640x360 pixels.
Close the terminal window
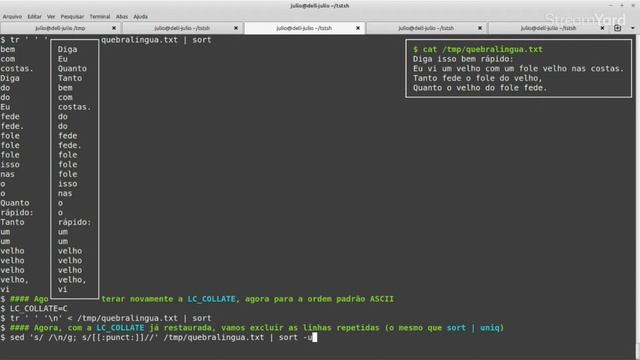pyautogui.click(x=633, y=5)
